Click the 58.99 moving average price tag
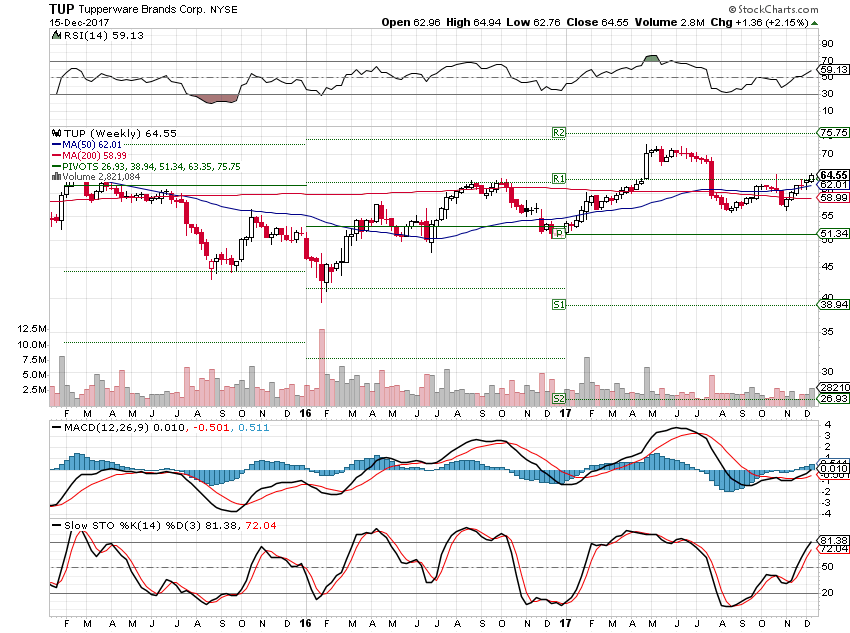The width and height of the screenshot is (850, 633). click(x=834, y=198)
